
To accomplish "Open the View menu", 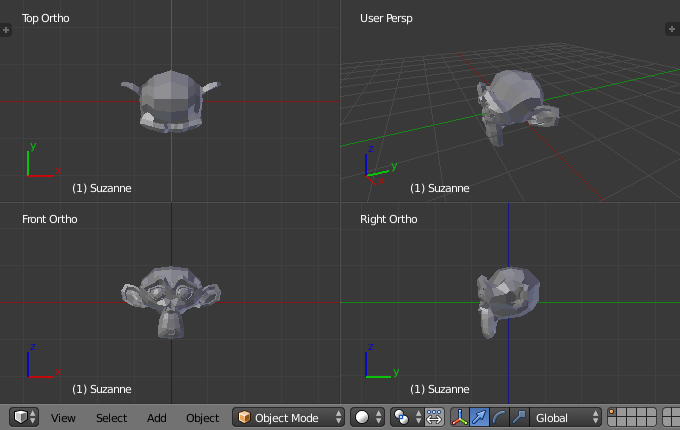I will [63, 418].
